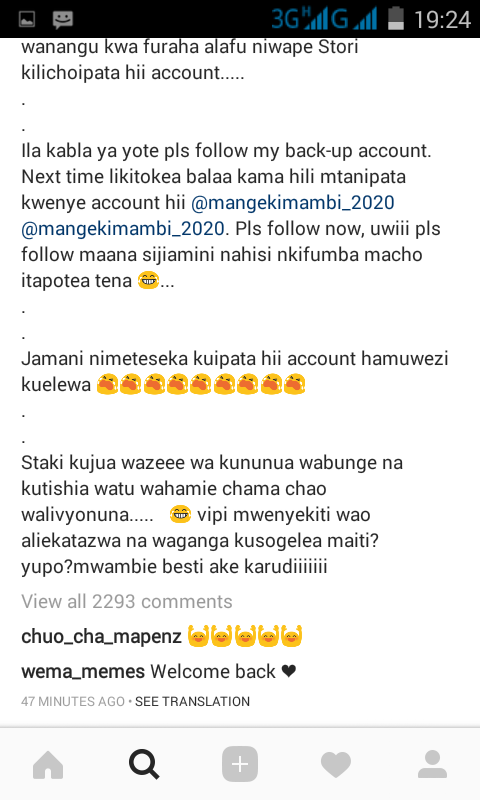Open chuo_cha_mapenz commenter profile
The height and width of the screenshot is (800, 480).
102,637
